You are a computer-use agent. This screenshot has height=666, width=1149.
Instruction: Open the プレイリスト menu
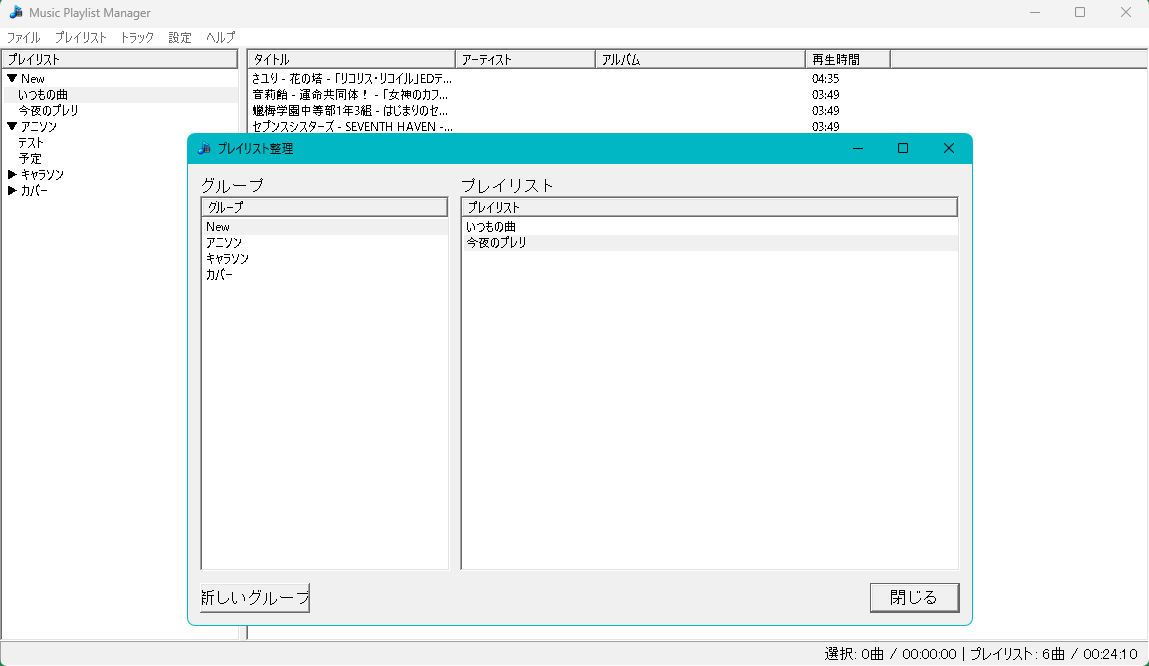81,37
